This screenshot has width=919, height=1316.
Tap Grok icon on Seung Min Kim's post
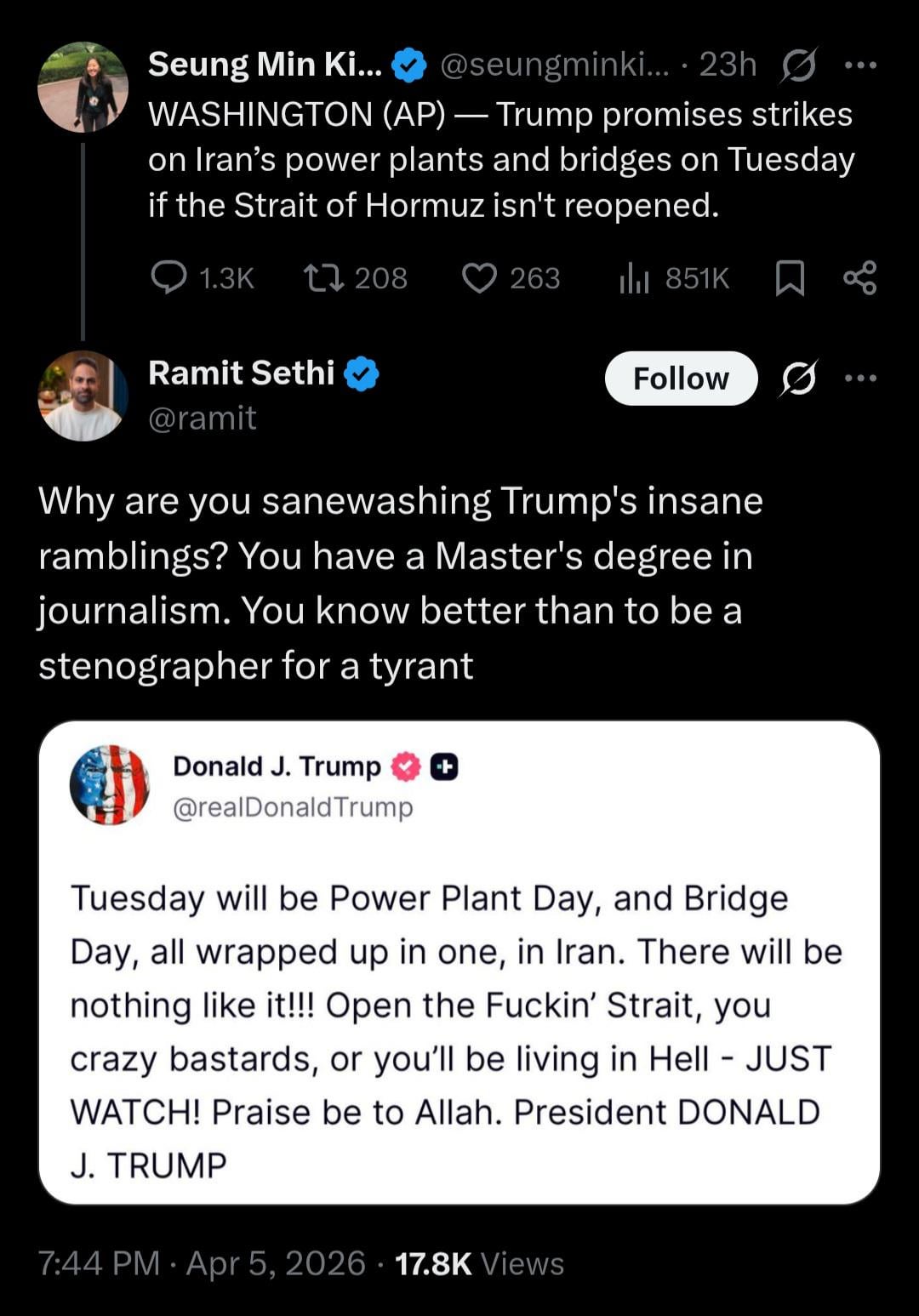click(x=798, y=65)
